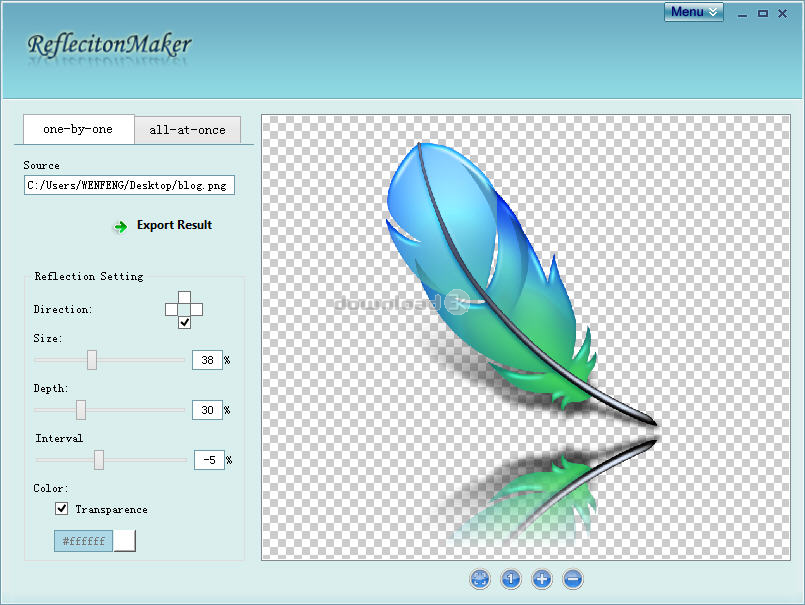The width and height of the screenshot is (805, 605).
Task: Click the green arrow beside Export Result
Action: pos(121,226)
